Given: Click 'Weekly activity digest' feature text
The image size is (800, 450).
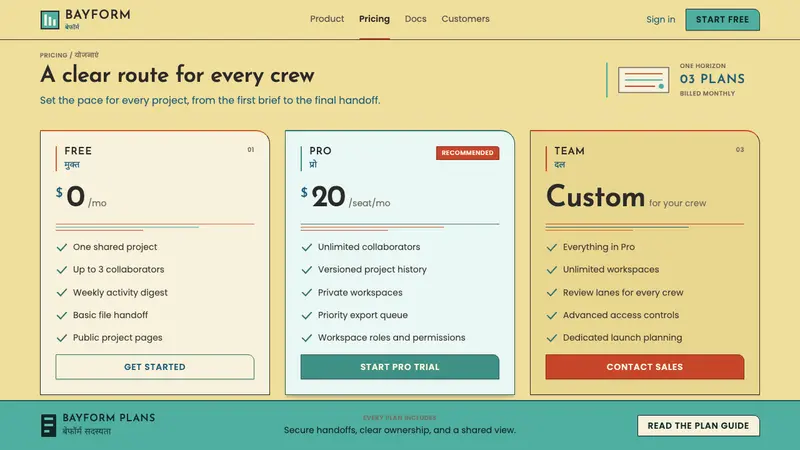Looking at the screenshot, I should click(120, 293).
